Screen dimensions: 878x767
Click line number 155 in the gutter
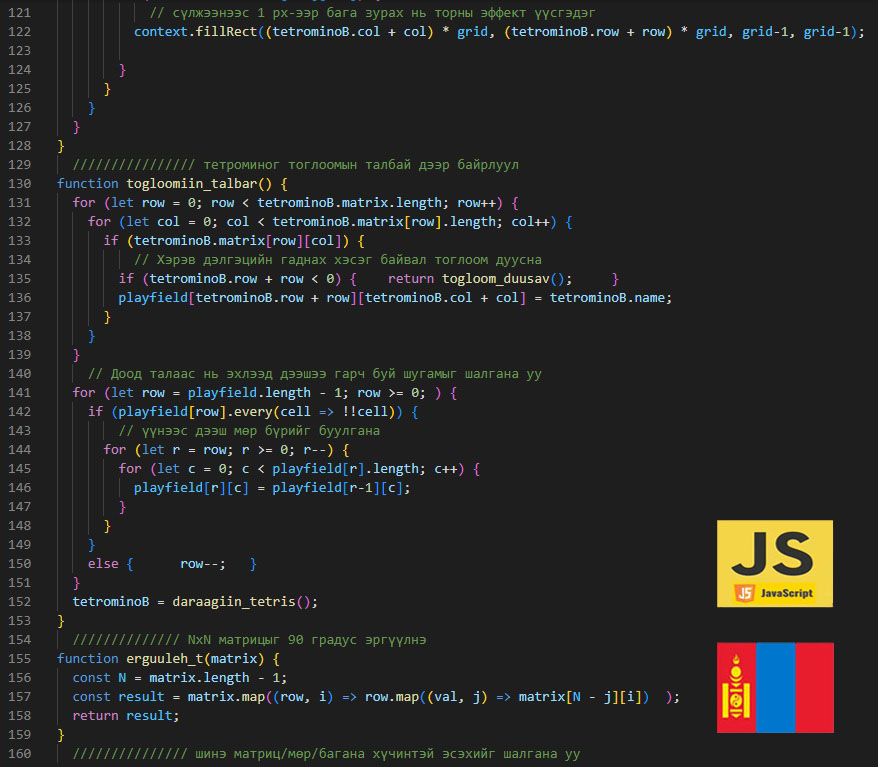tap(20, 659)
